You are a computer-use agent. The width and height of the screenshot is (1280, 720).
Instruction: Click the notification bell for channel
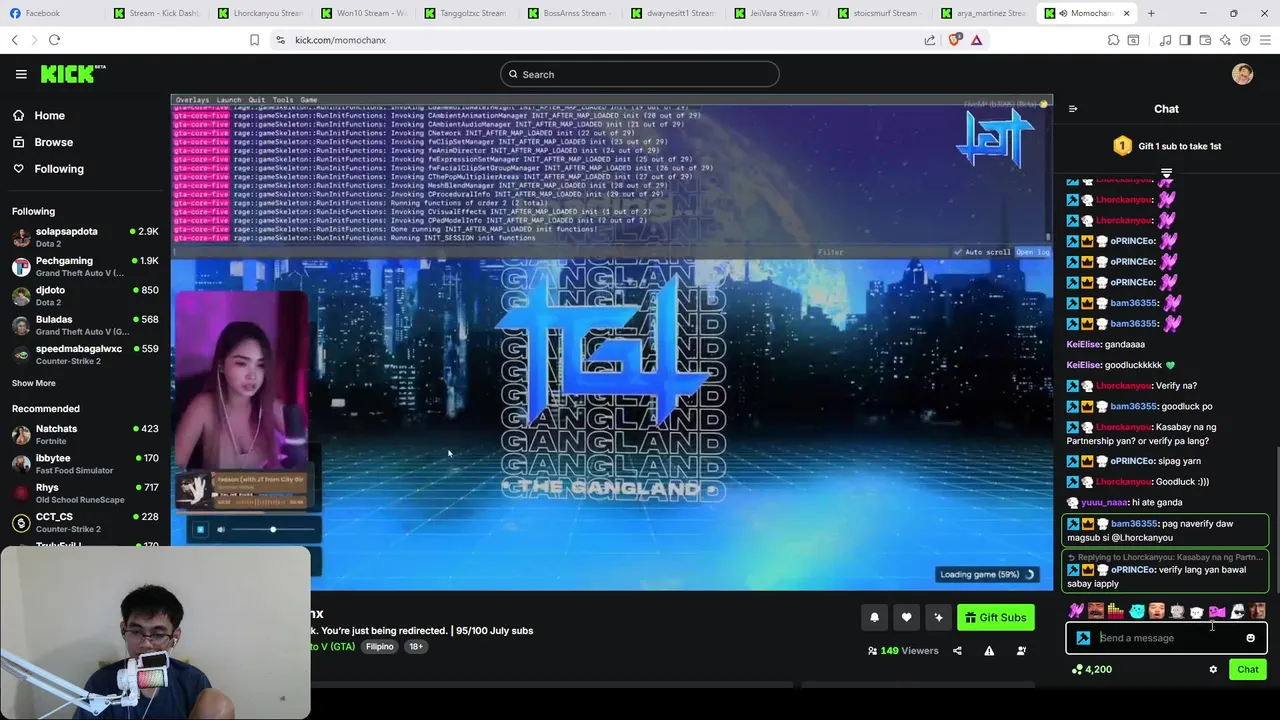874,617
